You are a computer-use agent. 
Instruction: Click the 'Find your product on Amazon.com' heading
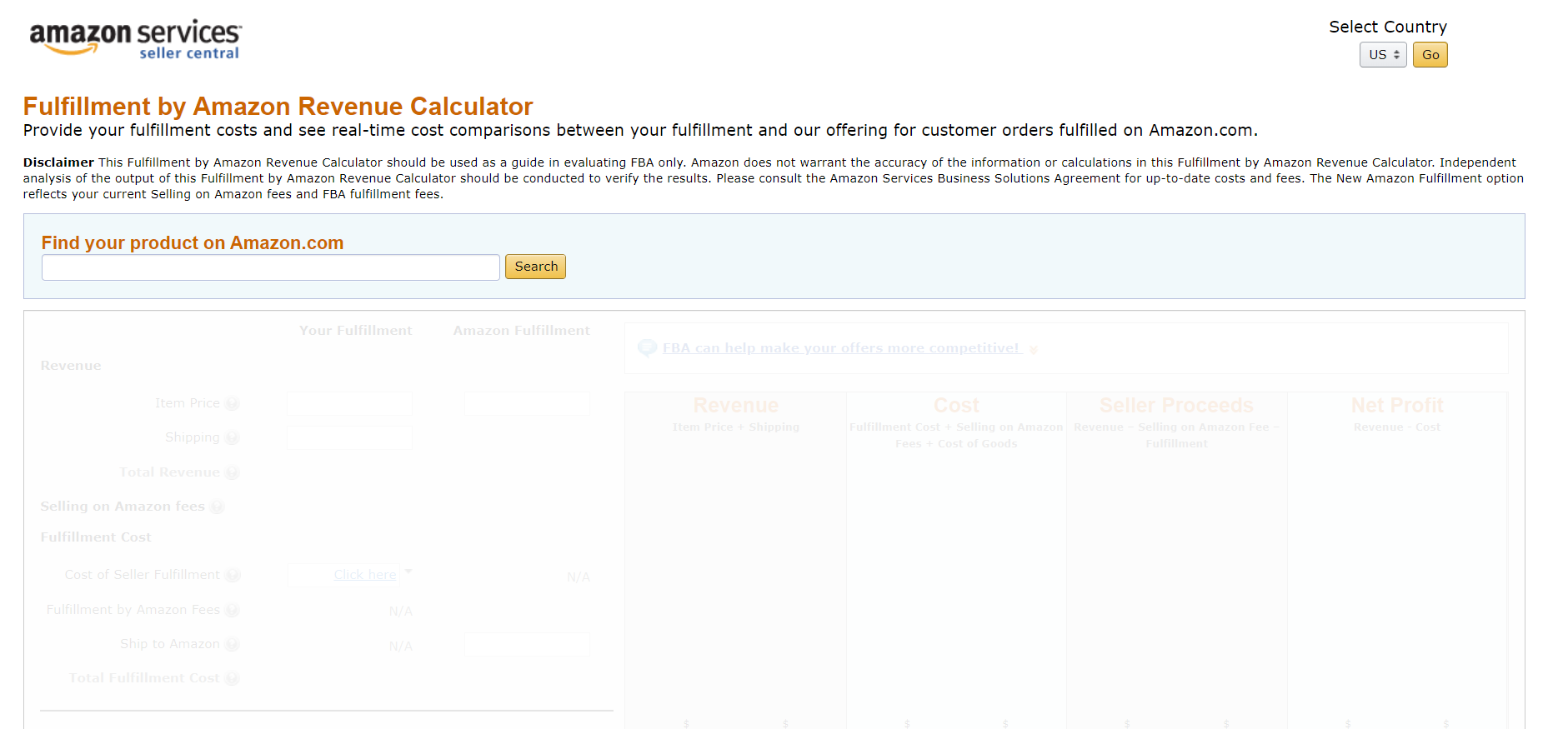pos(193,242)
